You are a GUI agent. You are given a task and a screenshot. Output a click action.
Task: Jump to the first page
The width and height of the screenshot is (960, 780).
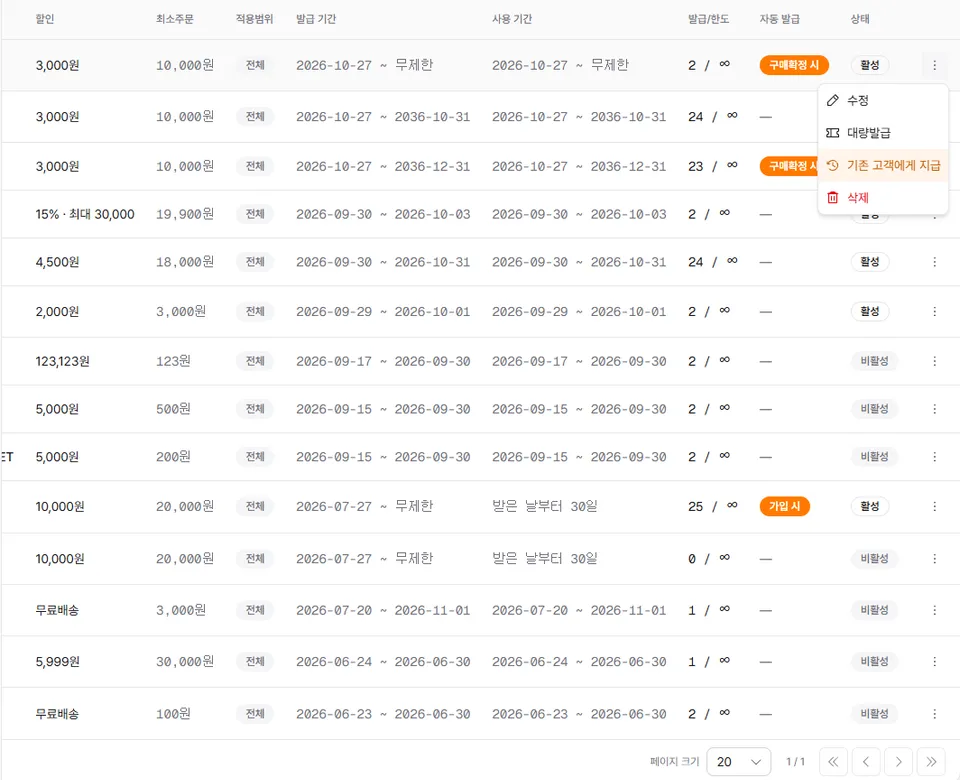tap(833, 762)
